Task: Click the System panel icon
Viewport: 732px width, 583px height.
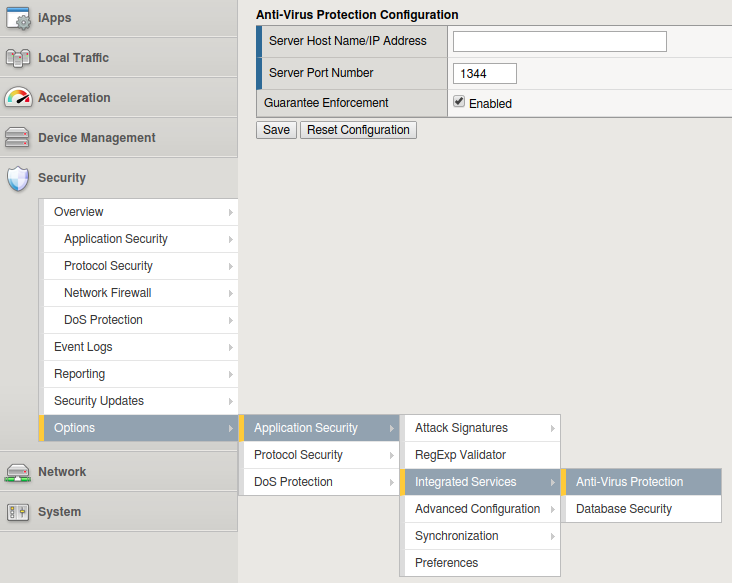Action: [18, 512]
